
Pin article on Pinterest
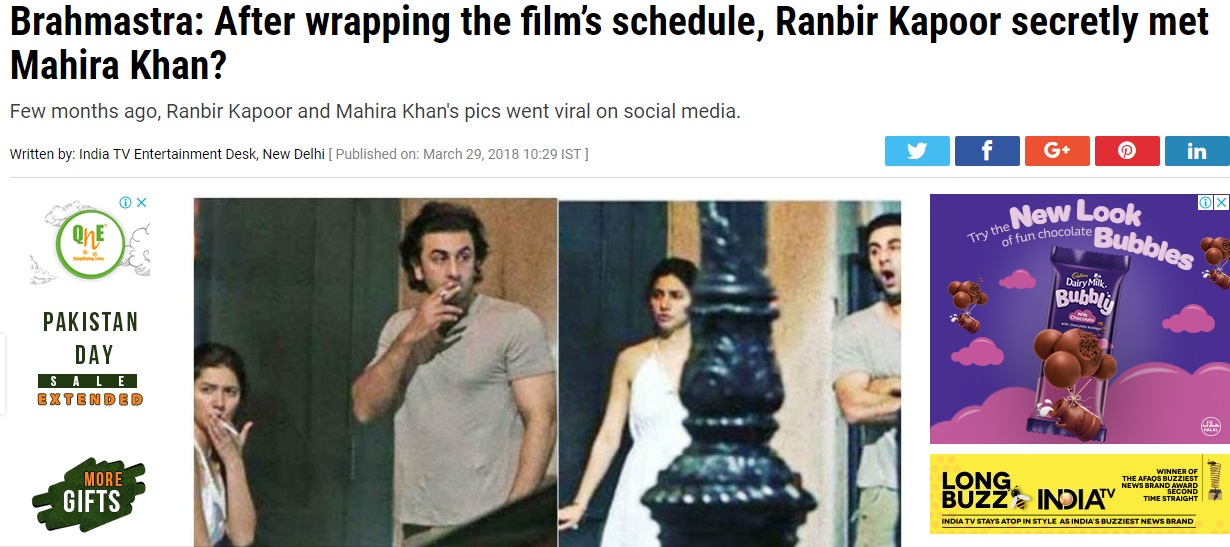(1127, 151)
